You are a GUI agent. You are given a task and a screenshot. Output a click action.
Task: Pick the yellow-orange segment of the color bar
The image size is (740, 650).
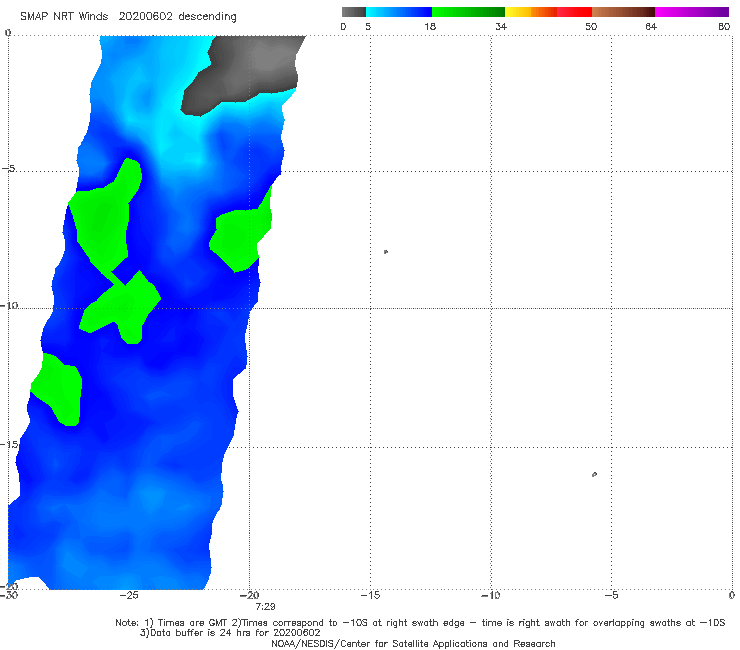pos(530,12)
